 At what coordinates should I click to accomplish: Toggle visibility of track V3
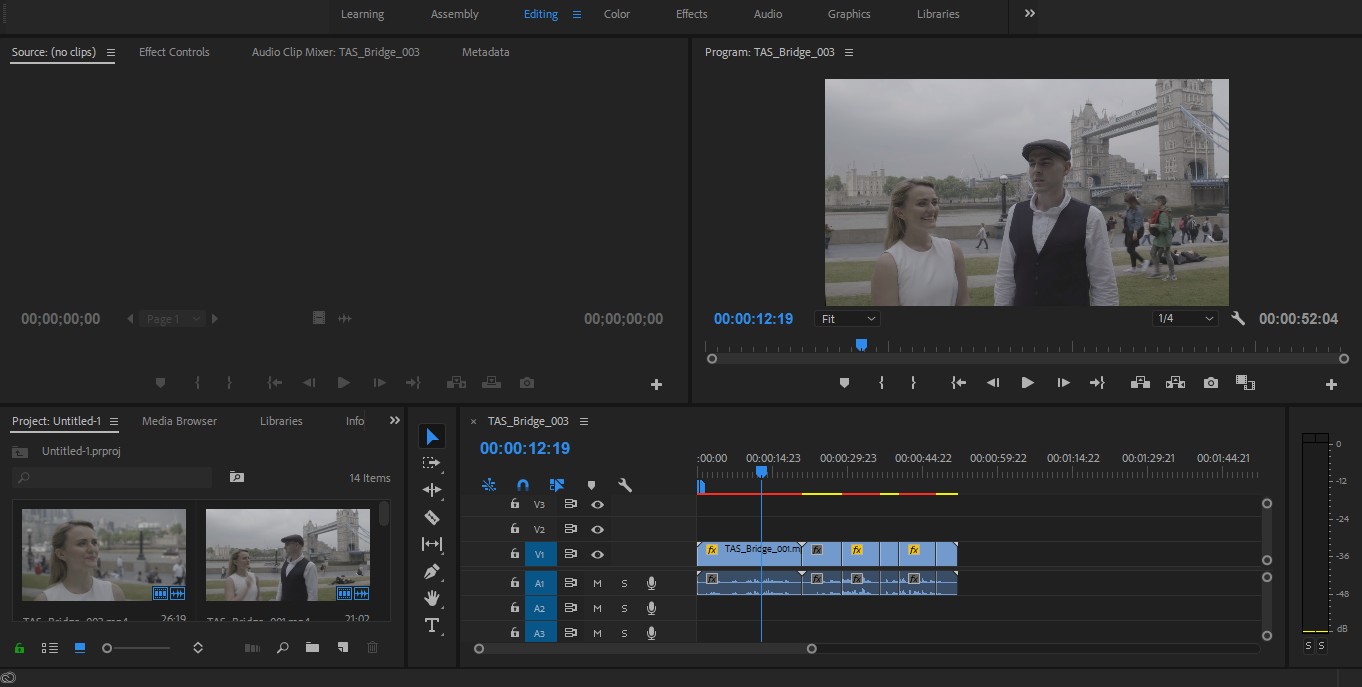597,505
